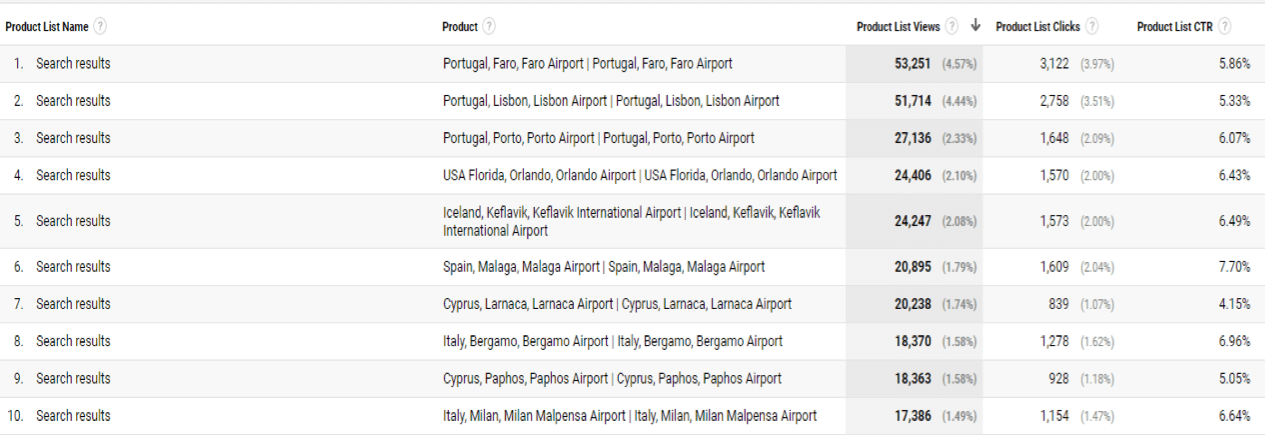
Task: Click the Product List Clicks column header
Action: tap(1038, 27)
